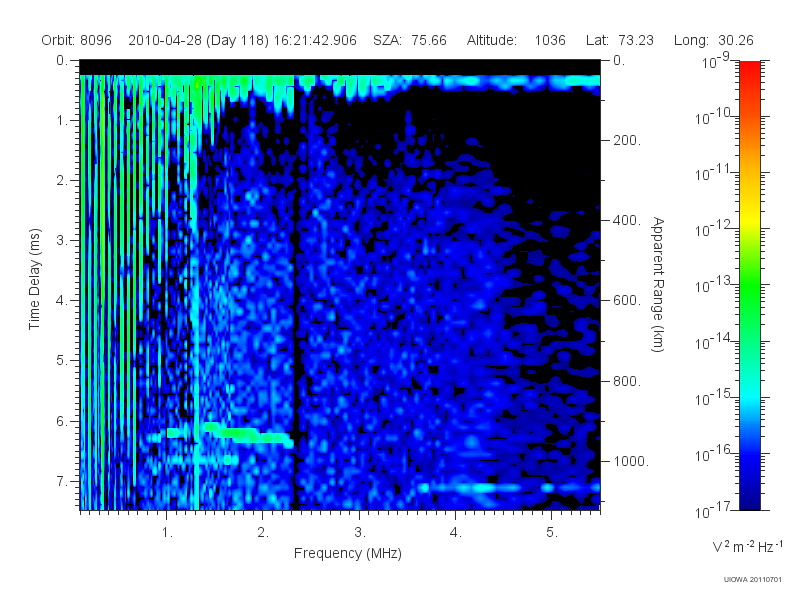The height and width of the screenshot is (600, 800).
Task: Click the '200.' apparent range tick label
Action: pos(627,140)
